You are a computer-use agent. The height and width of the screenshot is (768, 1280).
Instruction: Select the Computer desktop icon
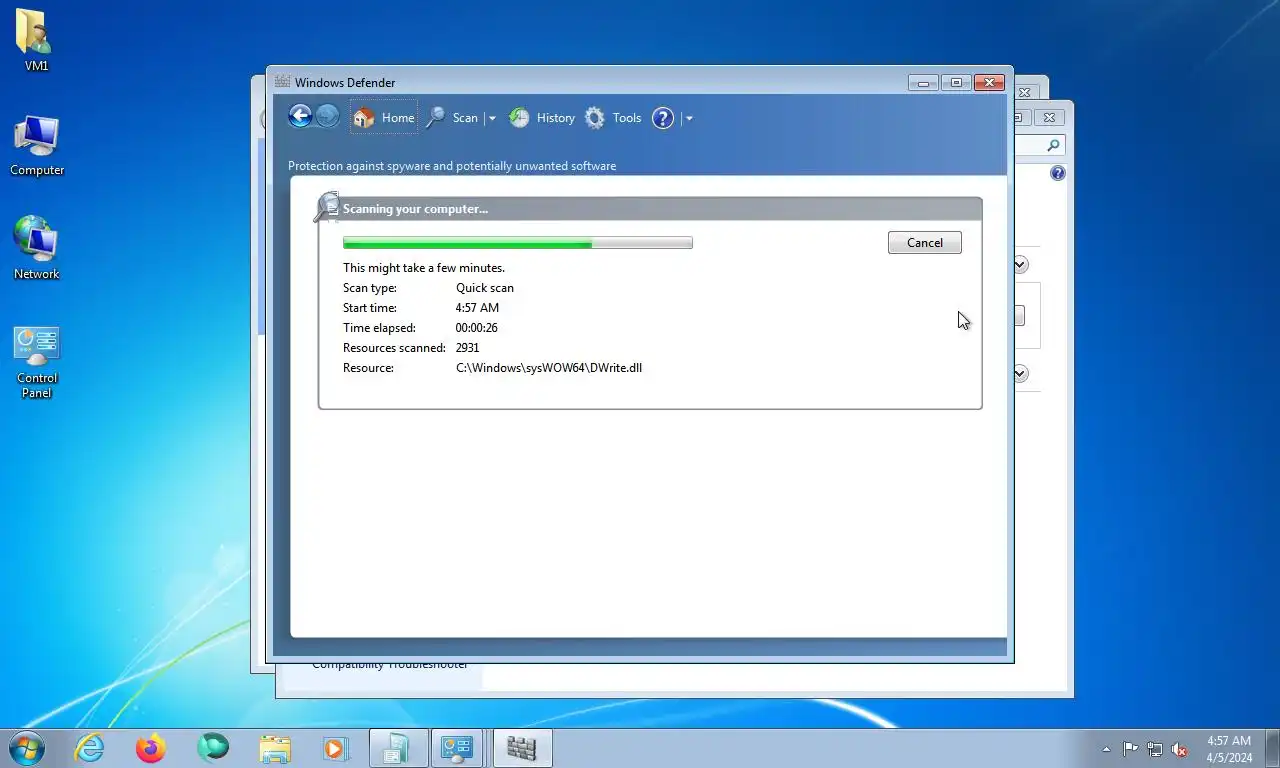(x=37, y=146)
